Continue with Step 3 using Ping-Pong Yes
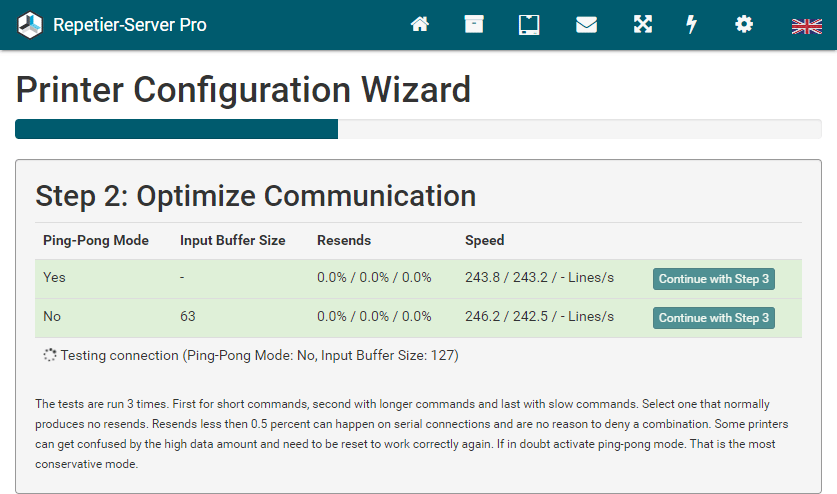The image size is (837, 494). coord(714,279)
